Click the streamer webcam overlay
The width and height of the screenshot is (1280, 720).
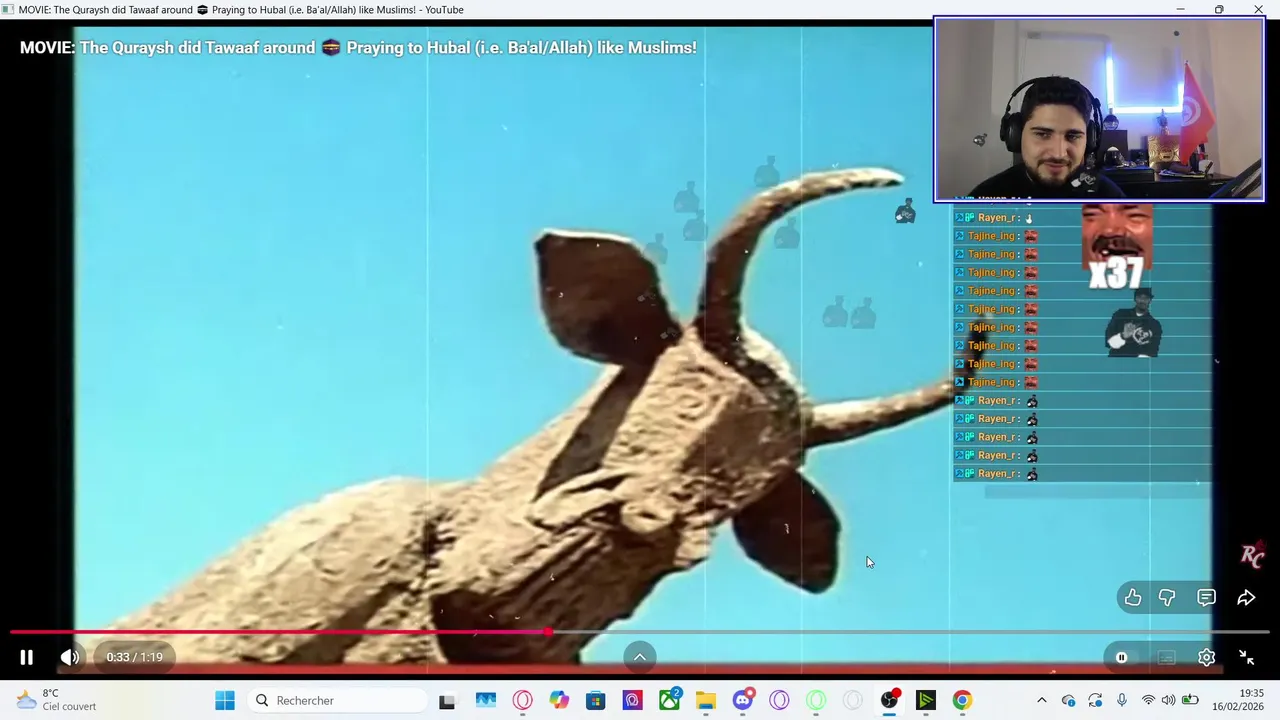(1099, 109)
